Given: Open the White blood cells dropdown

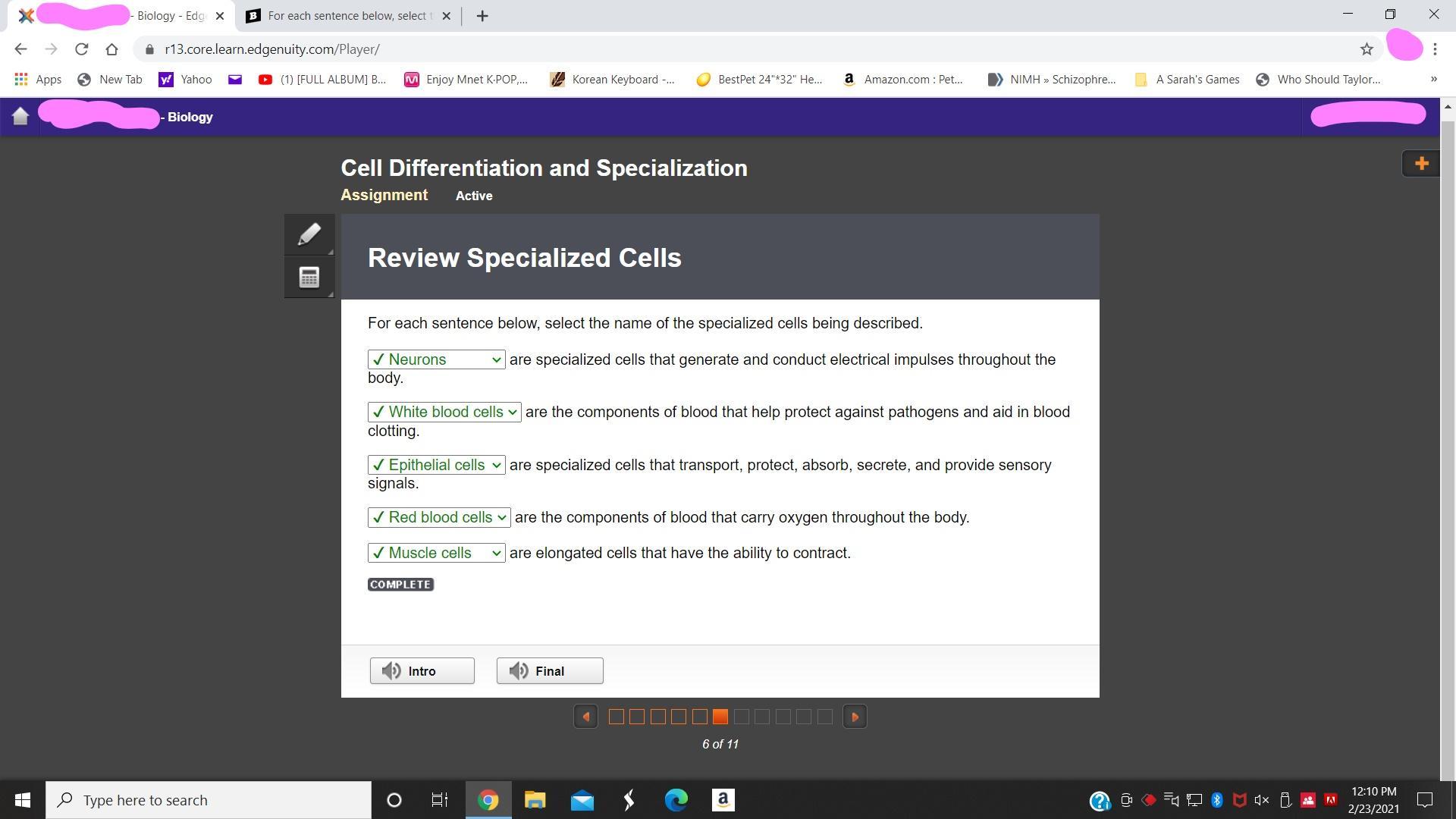Looking at the screenshot, I should tap(444, 412).
